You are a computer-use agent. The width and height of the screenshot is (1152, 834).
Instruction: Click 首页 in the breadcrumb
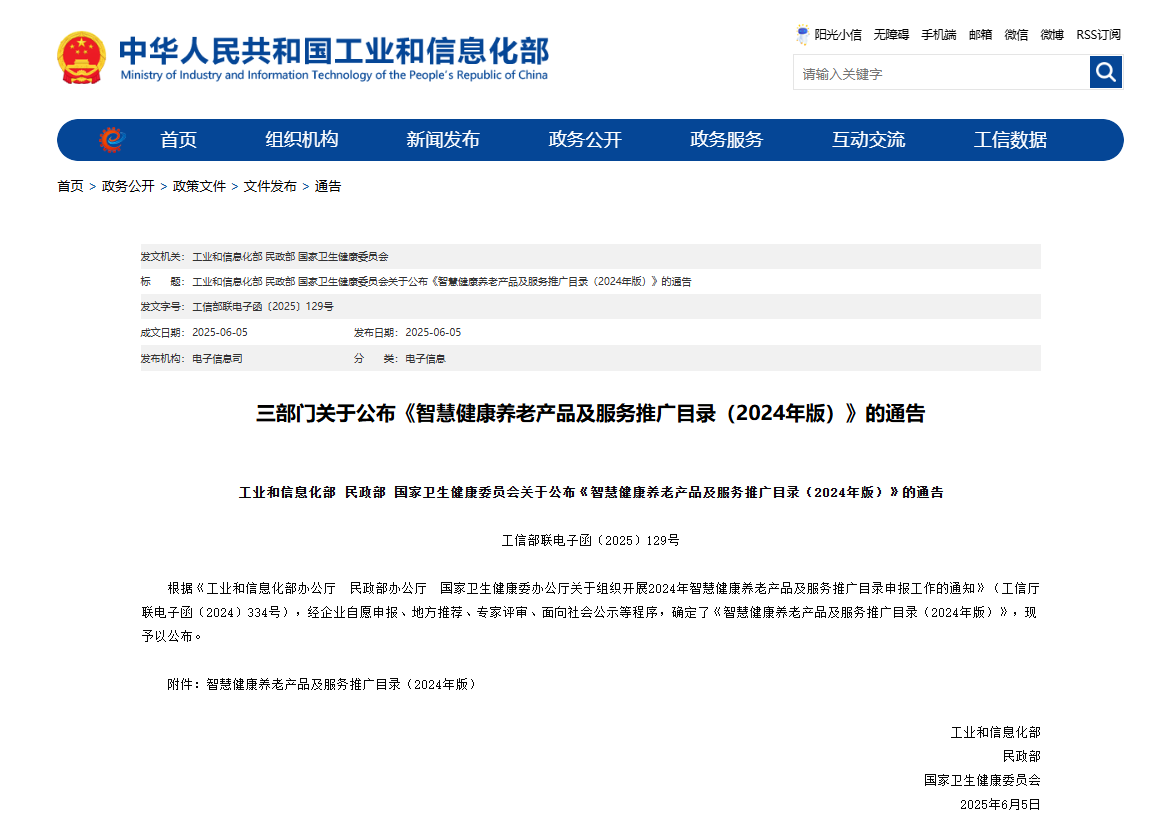[71, 187]
